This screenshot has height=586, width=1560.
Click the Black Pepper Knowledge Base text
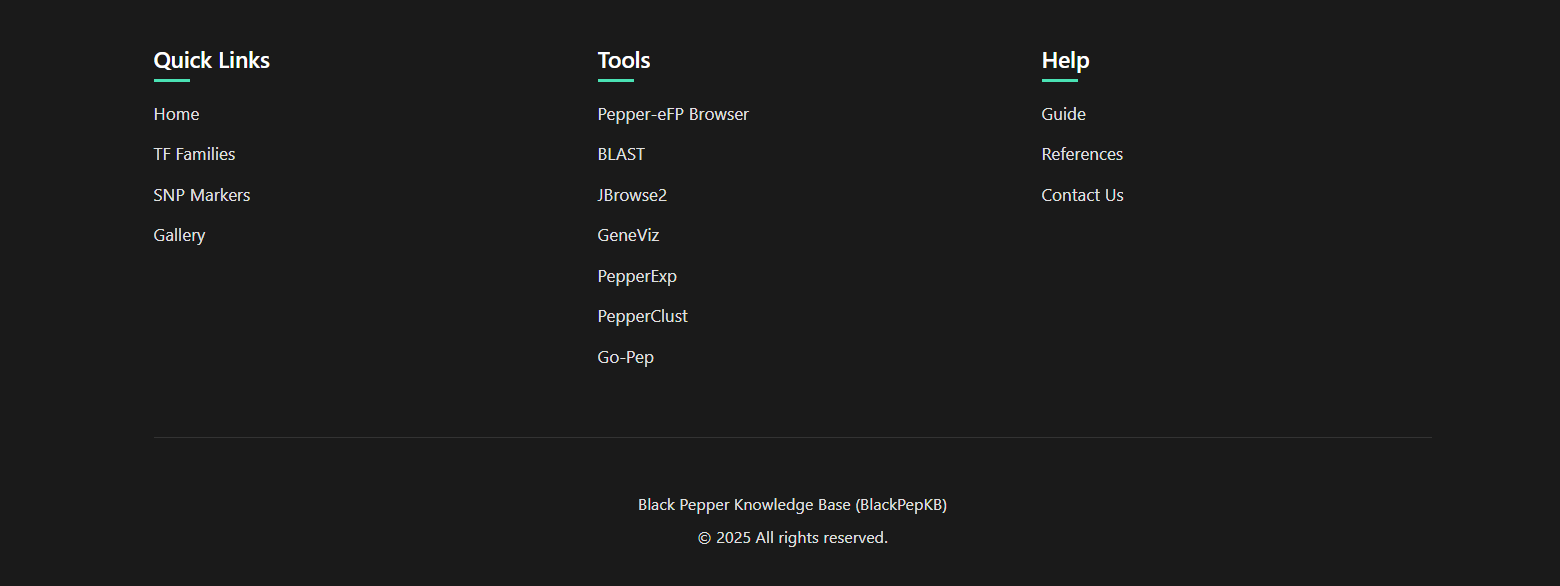coord(792,505)
